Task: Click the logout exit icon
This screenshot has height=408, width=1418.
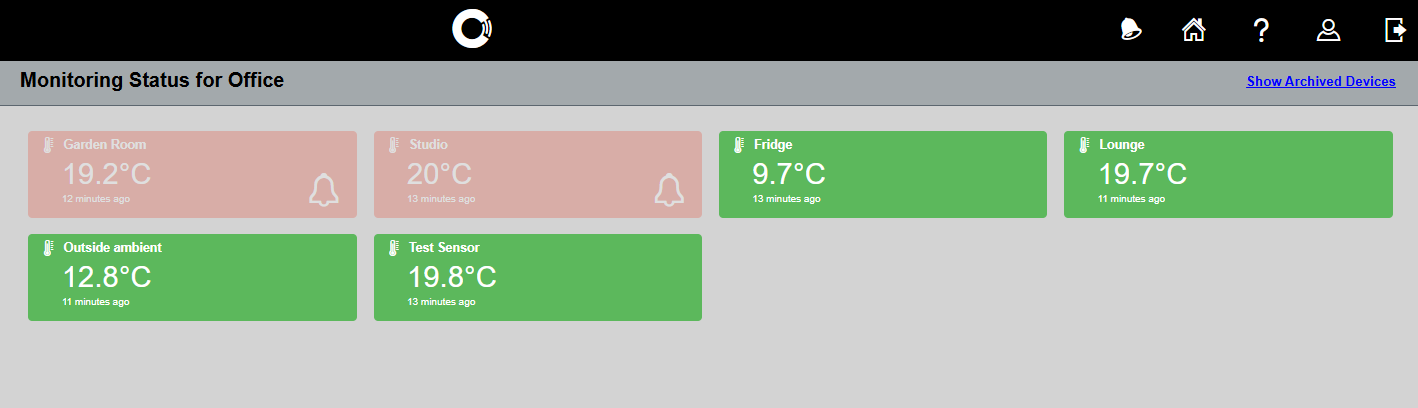Action: pos(1395,30)
